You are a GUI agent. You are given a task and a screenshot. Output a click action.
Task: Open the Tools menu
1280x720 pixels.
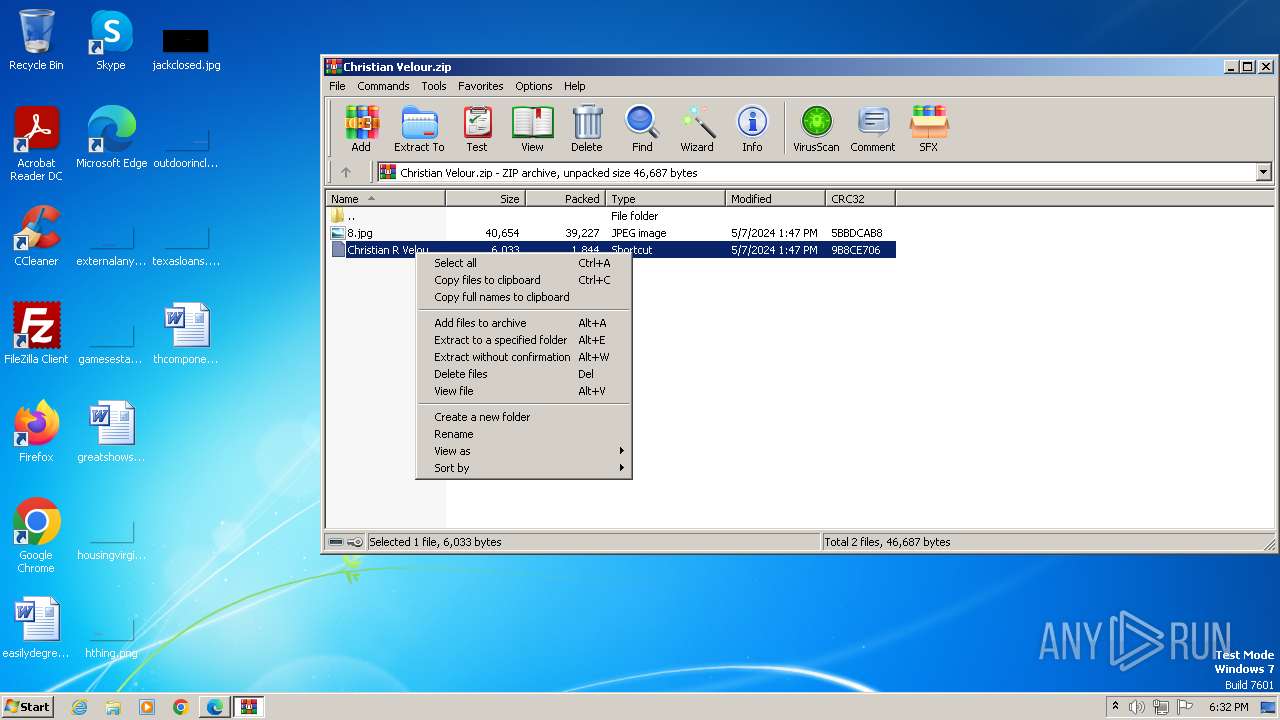[x=434, y=86]
